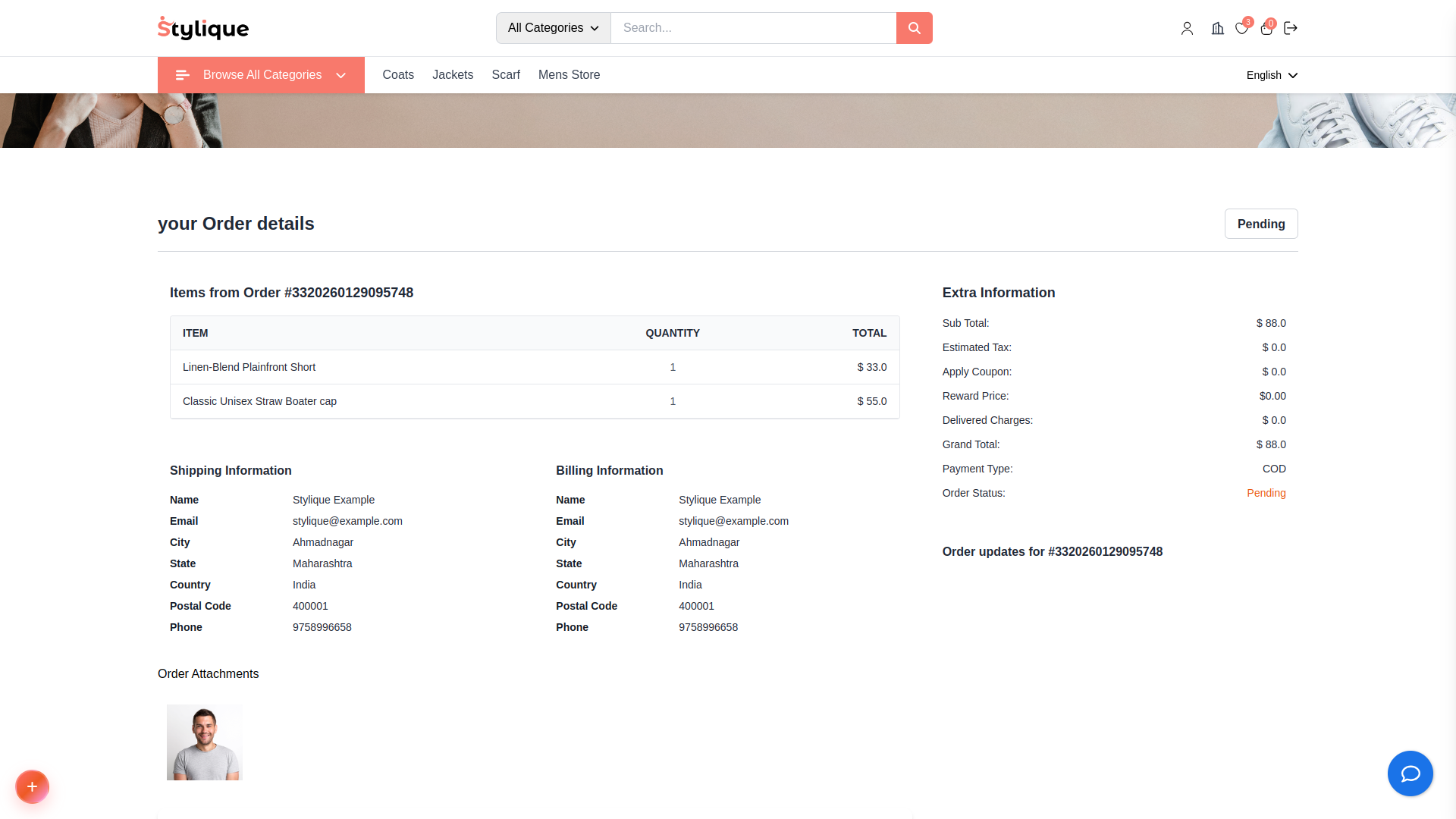Expand the Browse All Categories menu

(x=261, y=75)
